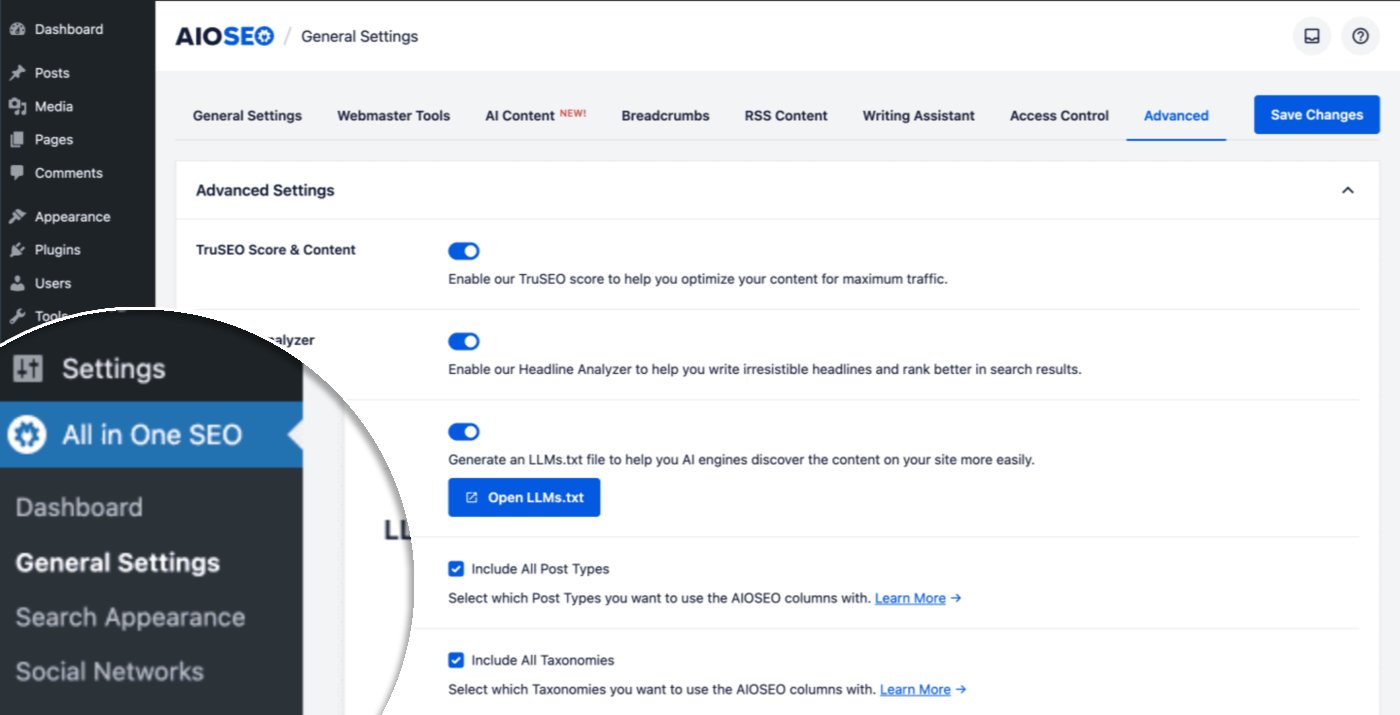
Task: Toggle TruSEO Score & Content switch
Action: coord(464,251)
